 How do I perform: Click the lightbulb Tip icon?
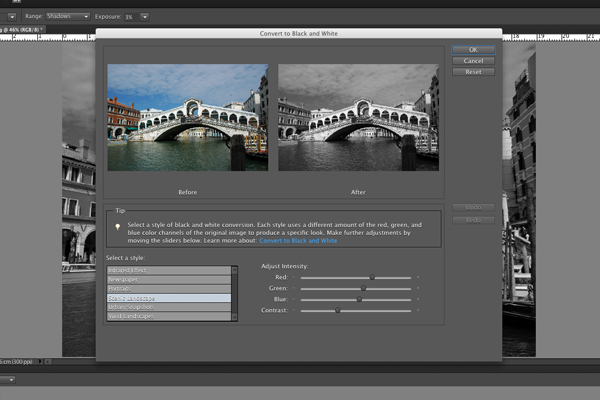click(x=119, y=227)
